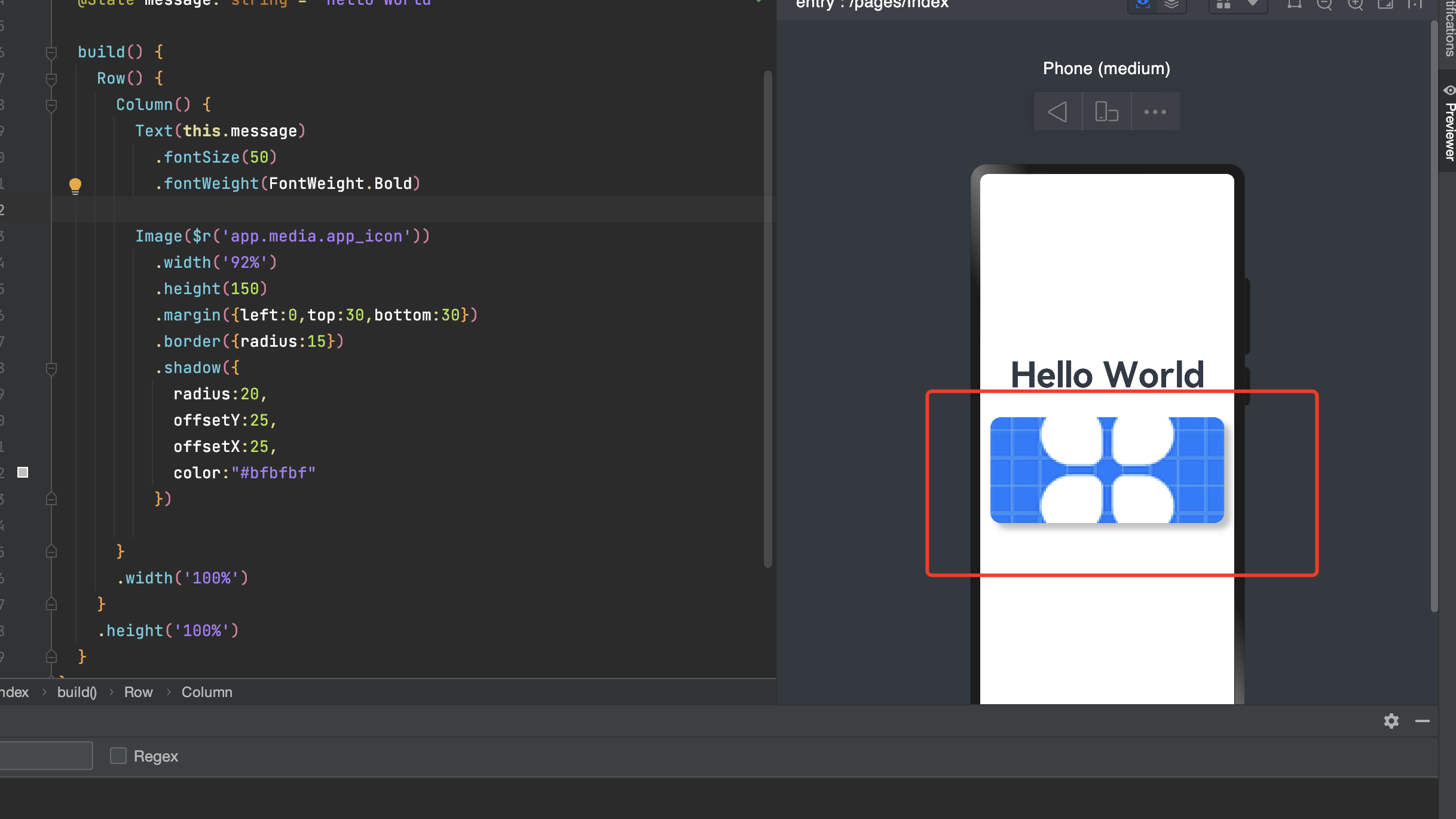Click the radius:20, line inside shadow
The height and width of the screenshot is (819, 1456).
[221, 394]
